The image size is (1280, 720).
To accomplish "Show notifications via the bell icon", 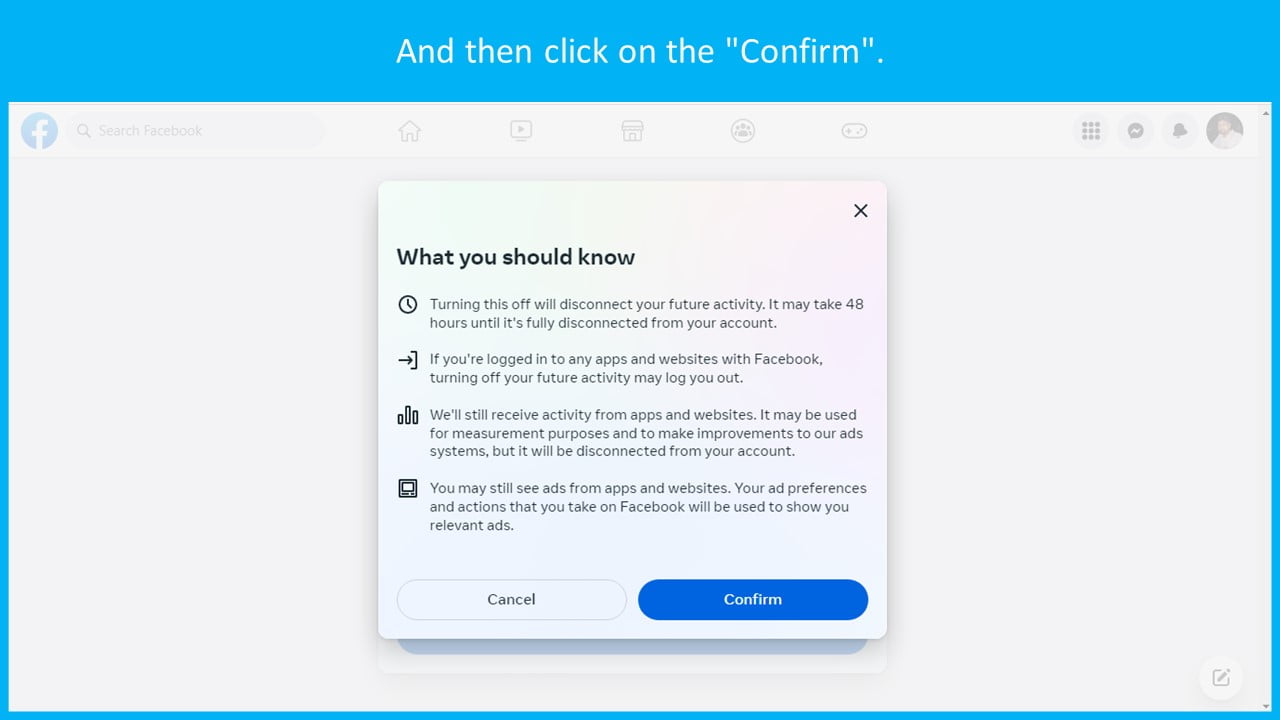I will click(x=1180, y=131).
